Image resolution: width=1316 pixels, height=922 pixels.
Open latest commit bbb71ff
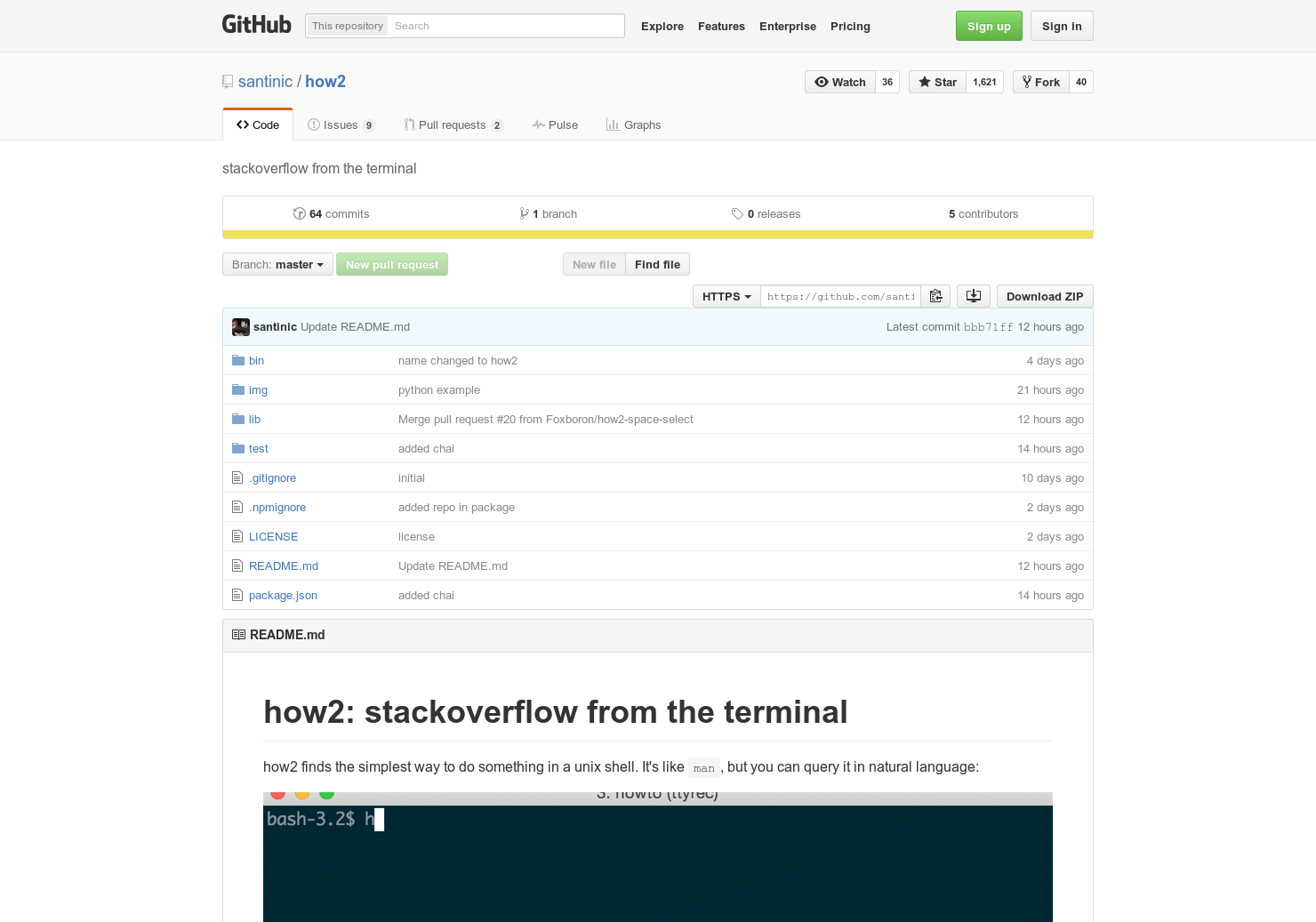click(988, 327)
